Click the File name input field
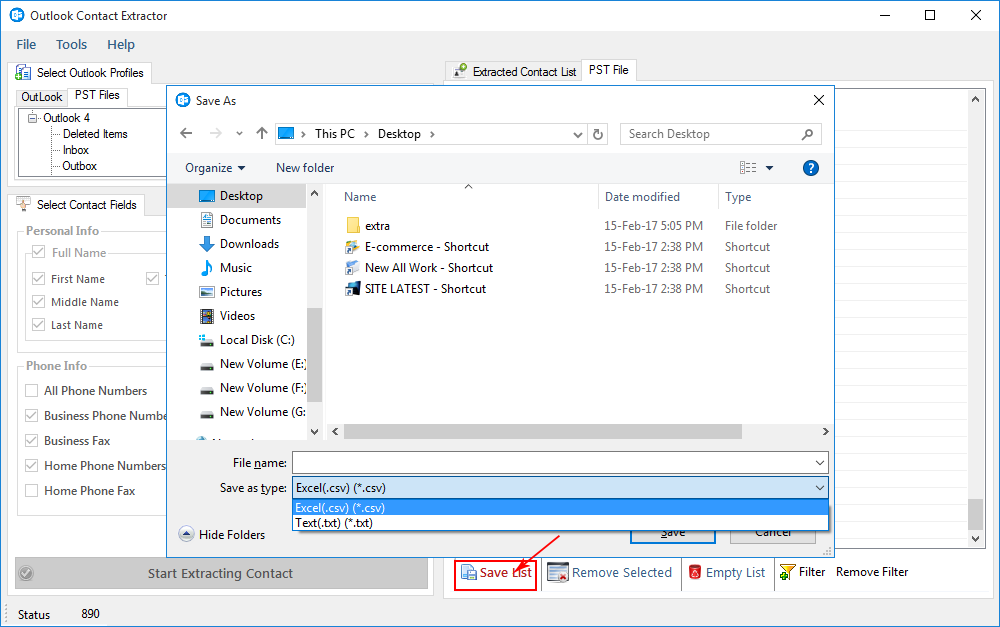Image resolution: width=1000 pixels, height=627 pixels. click(x=552, y=462)
